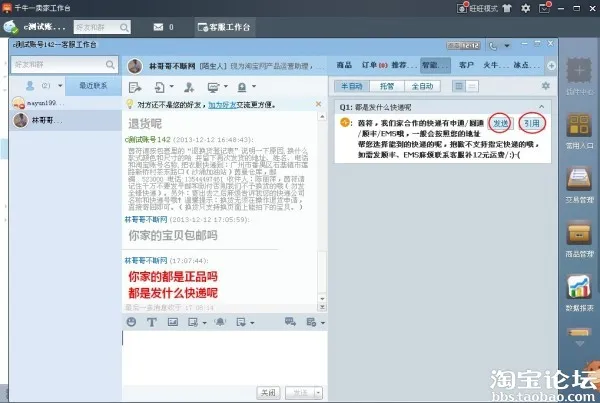Click the 加为好友 link
The image size is (600, 403).
(222, 104)
